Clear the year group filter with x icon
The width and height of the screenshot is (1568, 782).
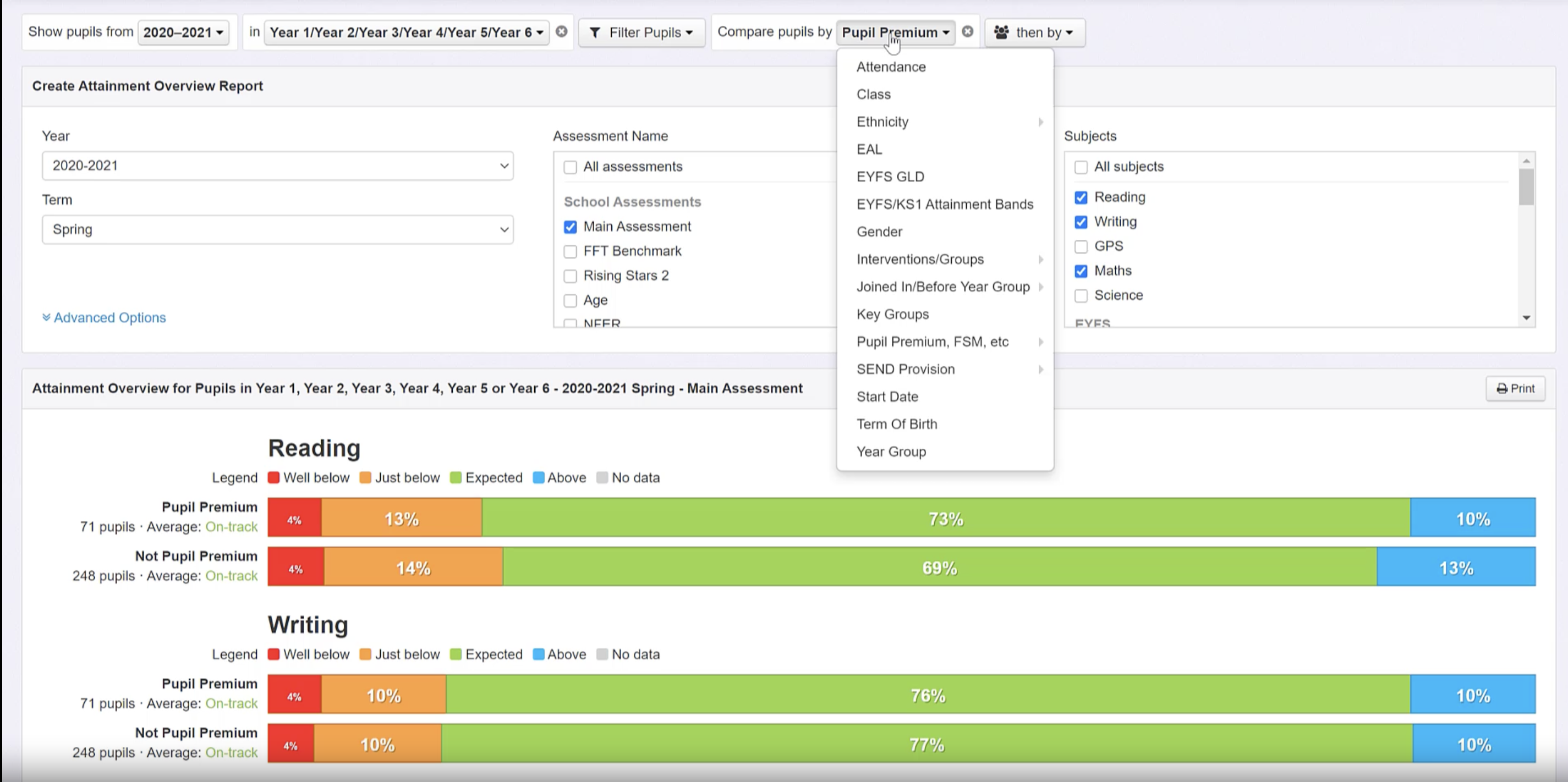[561, 32]
